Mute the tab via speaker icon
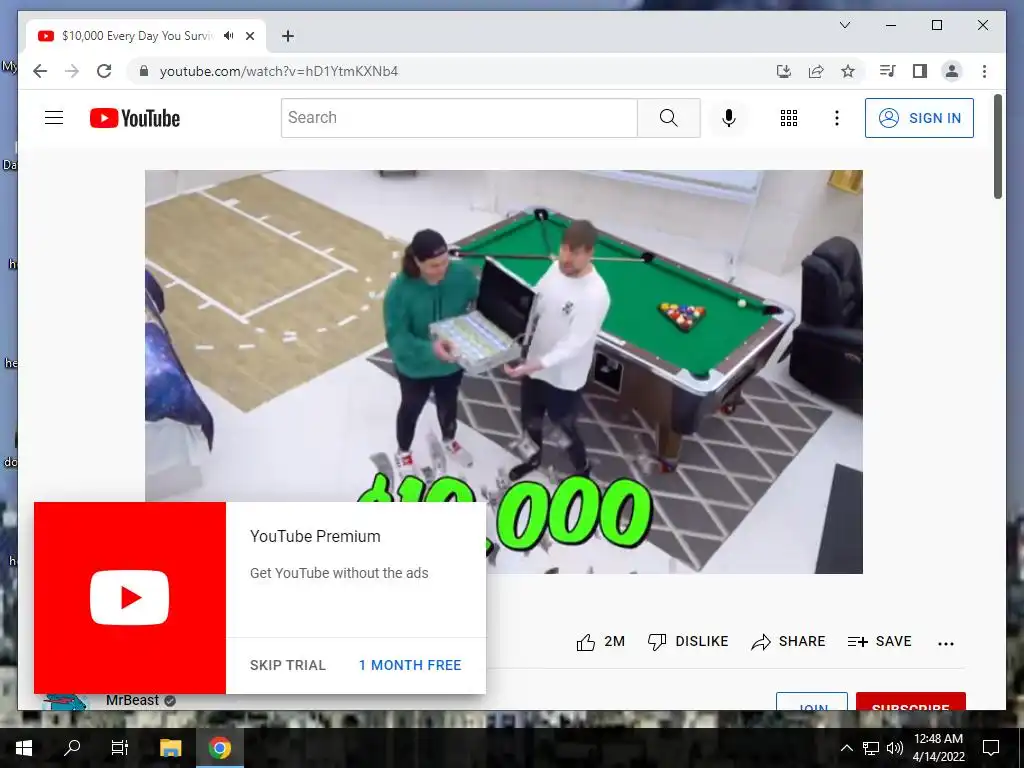This screenshot has height=768, width=1024. point(228,36)
